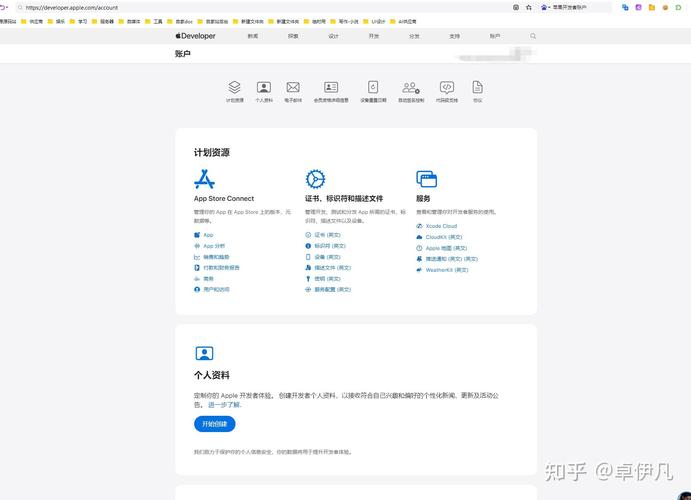Click the large App Store Connect logo icon
The height and width of the screenshot is (500, 691).
(x=204, y=179)
